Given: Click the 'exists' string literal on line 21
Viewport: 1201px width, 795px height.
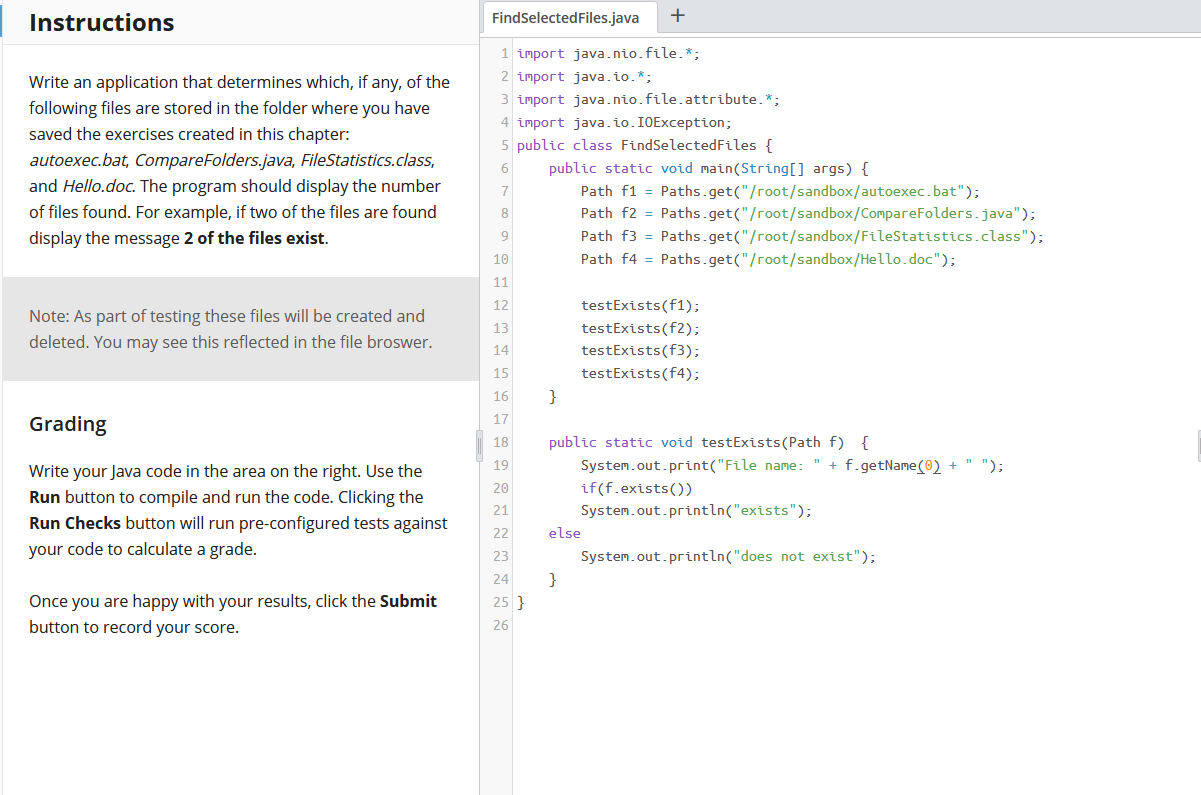Looking at the screenshot, I should pyautogui.click(x=764, y=510).
